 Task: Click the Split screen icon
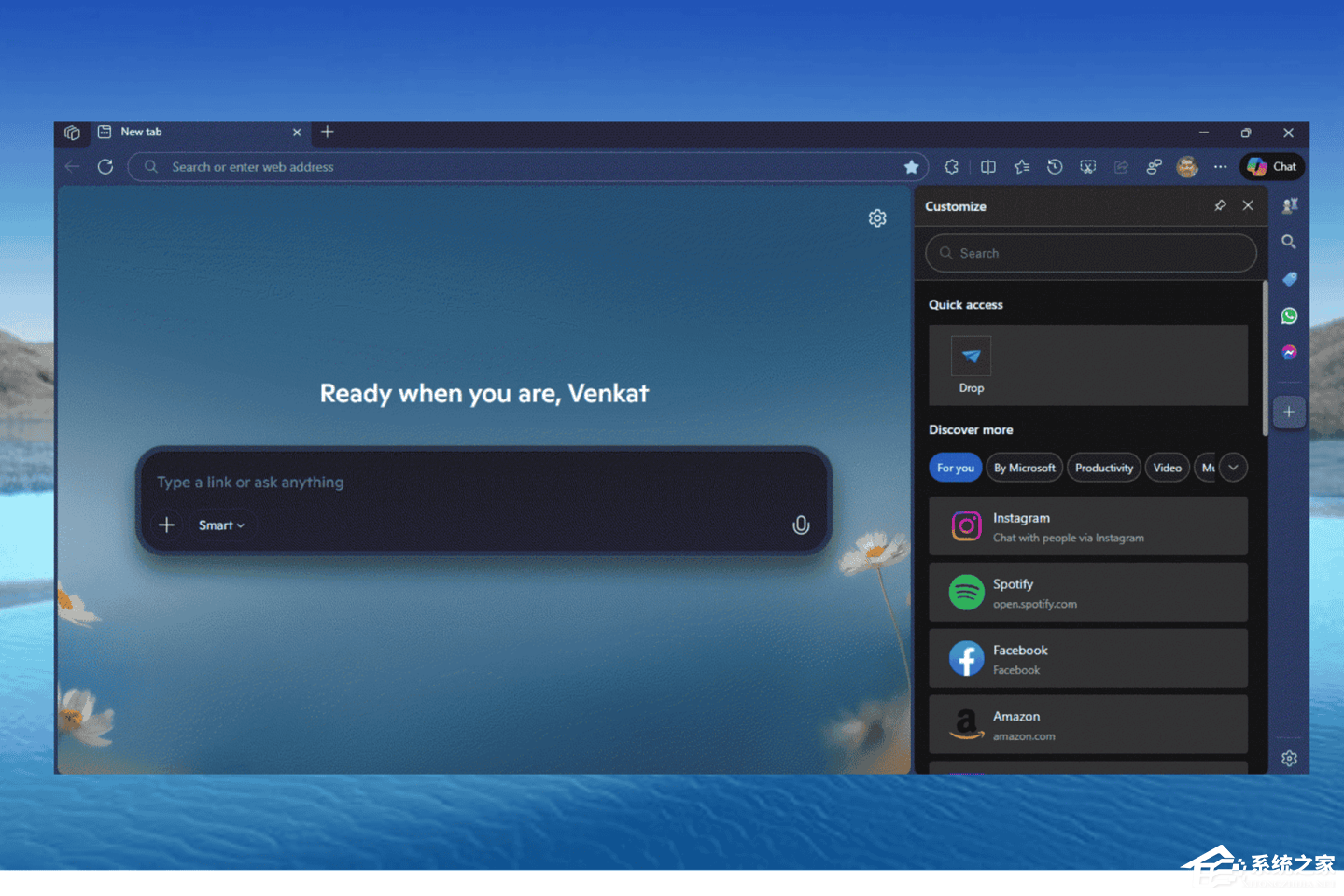(x=987, y=167)
